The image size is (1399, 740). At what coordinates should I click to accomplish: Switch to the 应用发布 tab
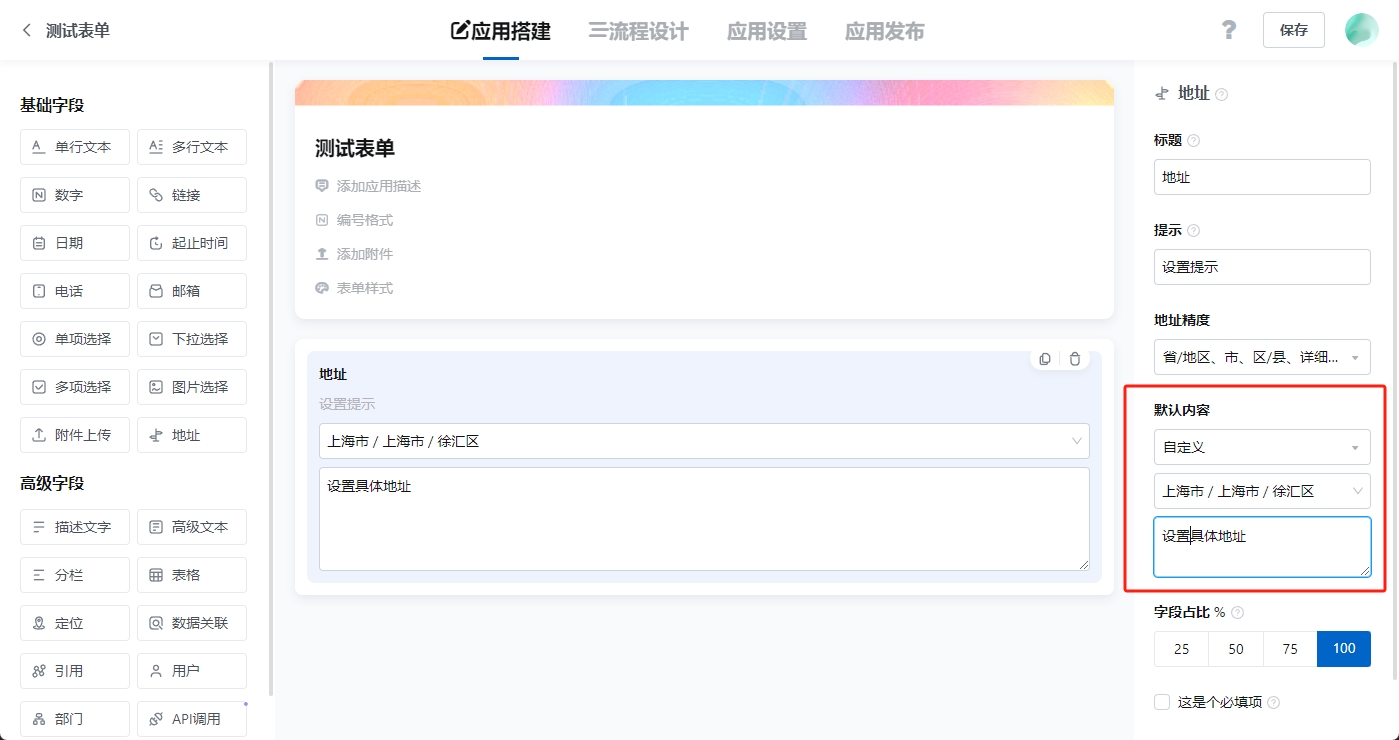coord(884,31)
